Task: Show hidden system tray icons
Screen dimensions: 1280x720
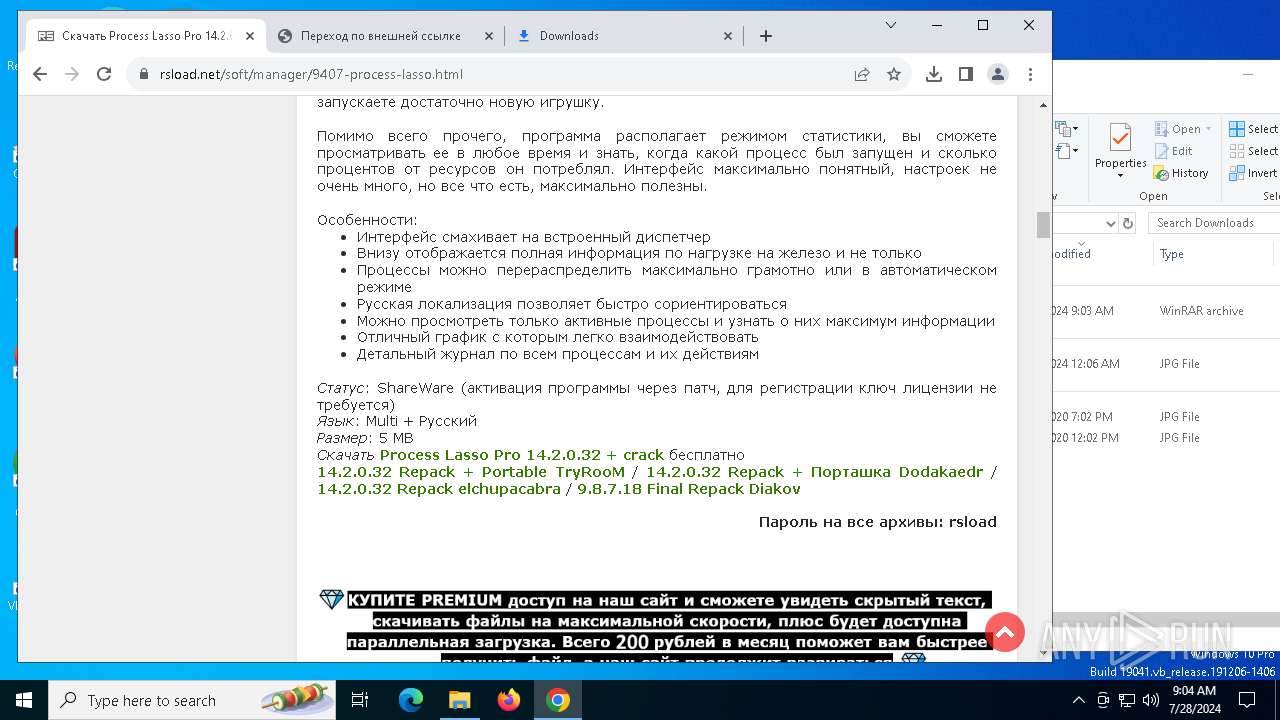Action: (x=1079, y=700)
